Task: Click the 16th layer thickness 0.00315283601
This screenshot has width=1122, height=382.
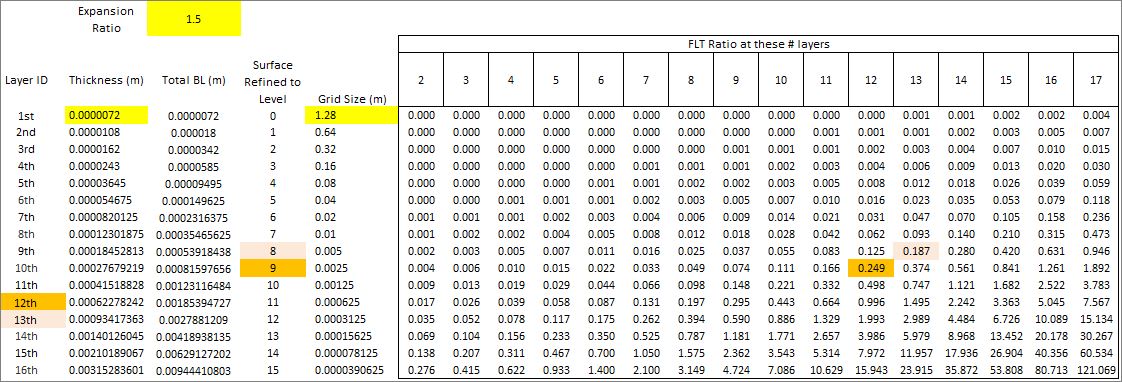Action: click(x=107, y=371)
